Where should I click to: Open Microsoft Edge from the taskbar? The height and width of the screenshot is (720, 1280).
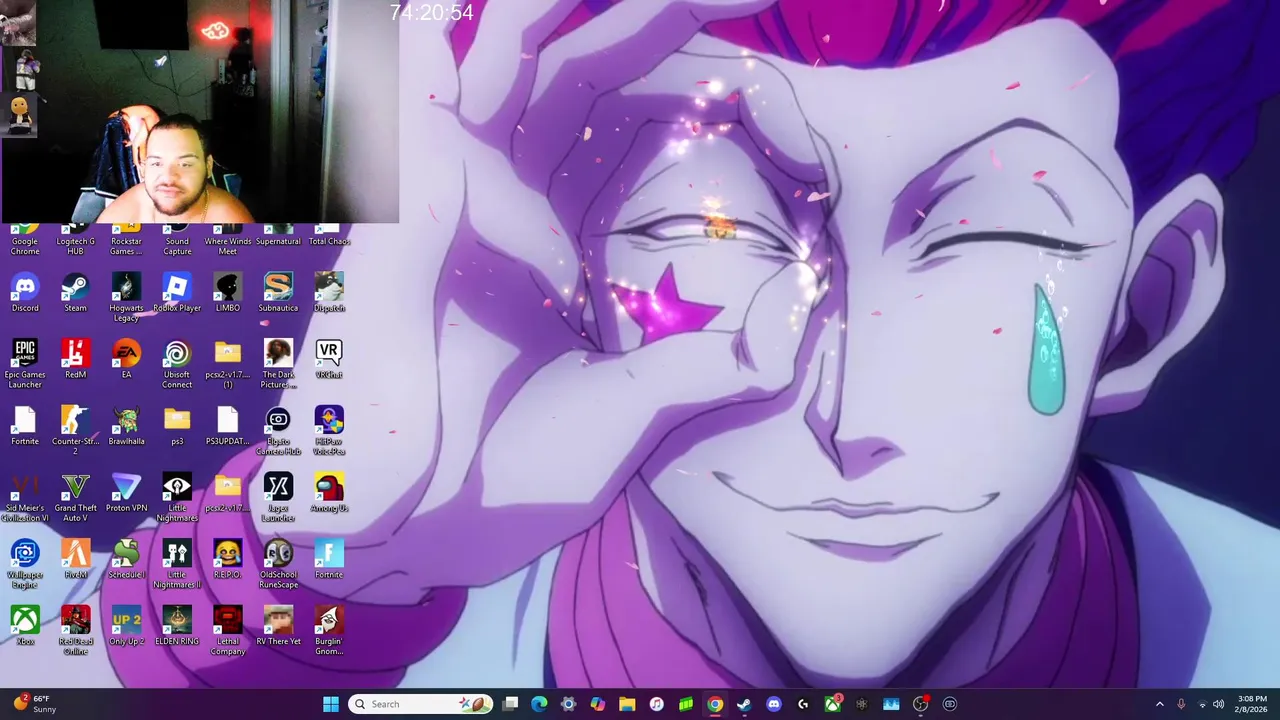coord(539,704)
